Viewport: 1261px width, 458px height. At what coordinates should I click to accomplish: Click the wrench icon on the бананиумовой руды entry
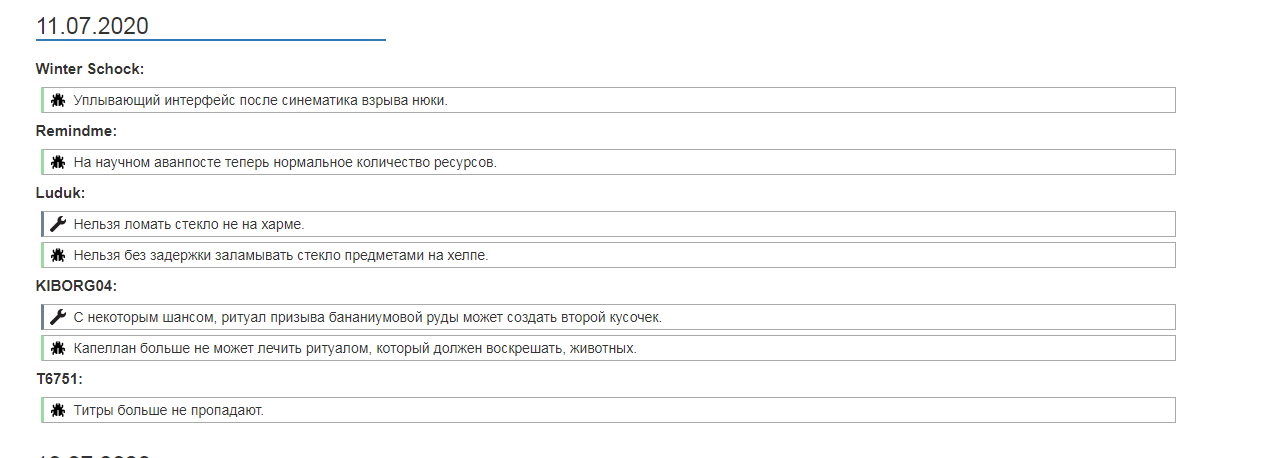58,317
